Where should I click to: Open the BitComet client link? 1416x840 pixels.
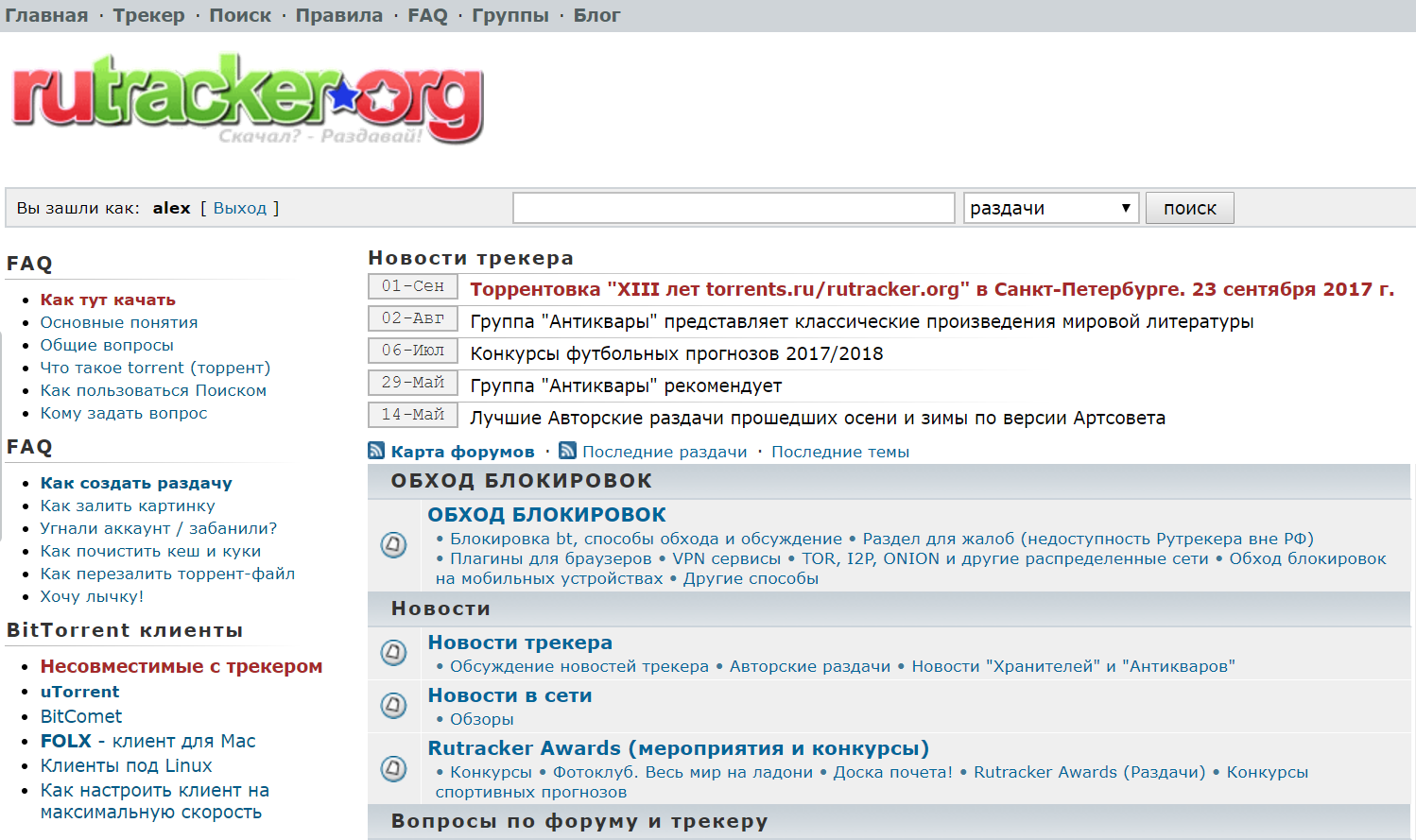[81, 716]
